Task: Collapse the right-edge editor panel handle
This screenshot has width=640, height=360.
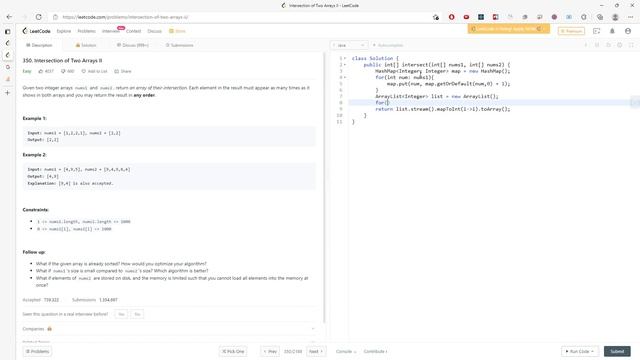Action: [636, 102]
